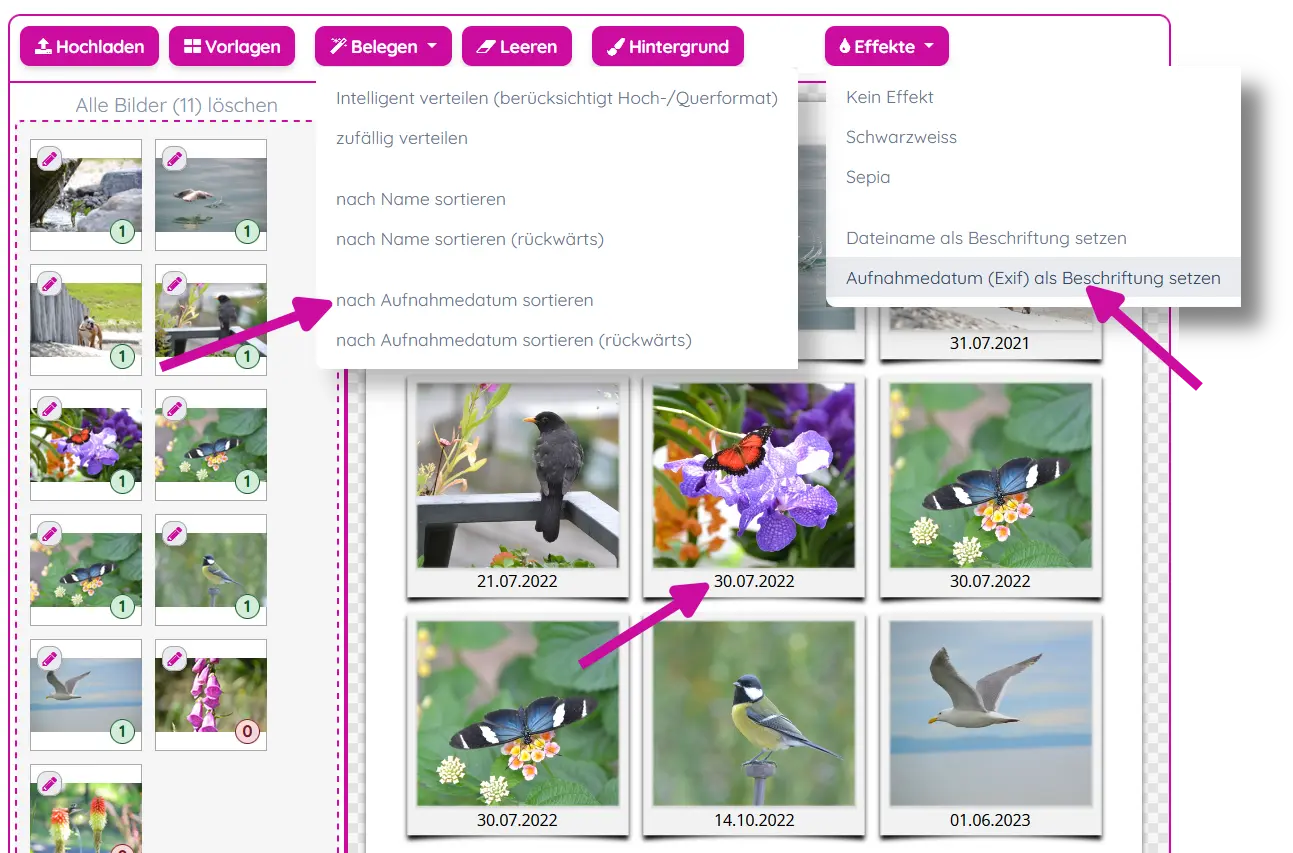Open the Vorlagen templates button

point(232,47)
